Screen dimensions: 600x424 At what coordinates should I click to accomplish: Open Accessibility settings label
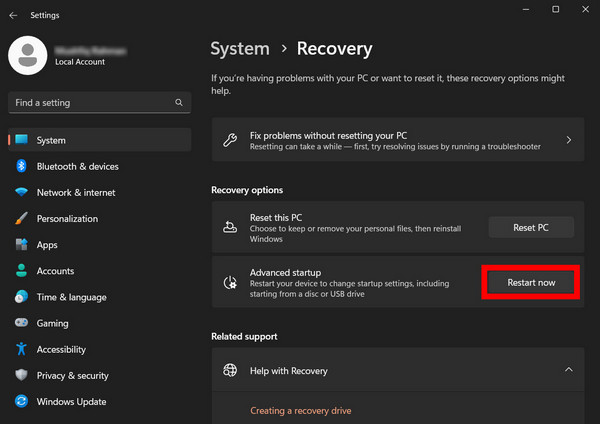(x=61, y=349)
